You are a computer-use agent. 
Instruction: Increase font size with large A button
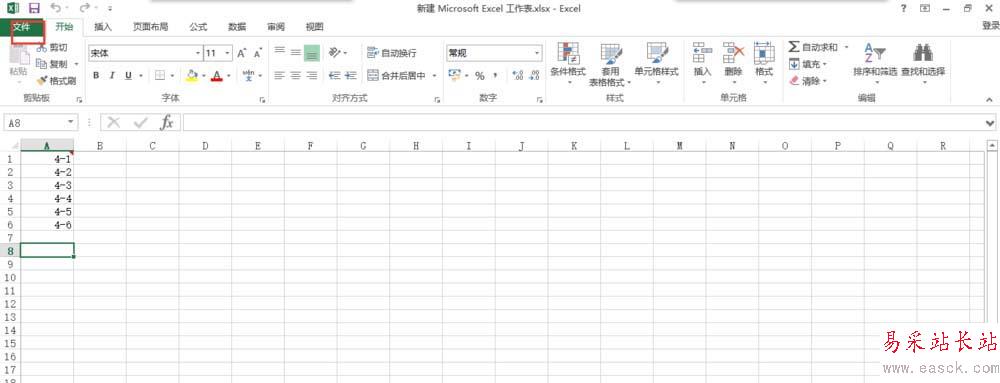242,54
